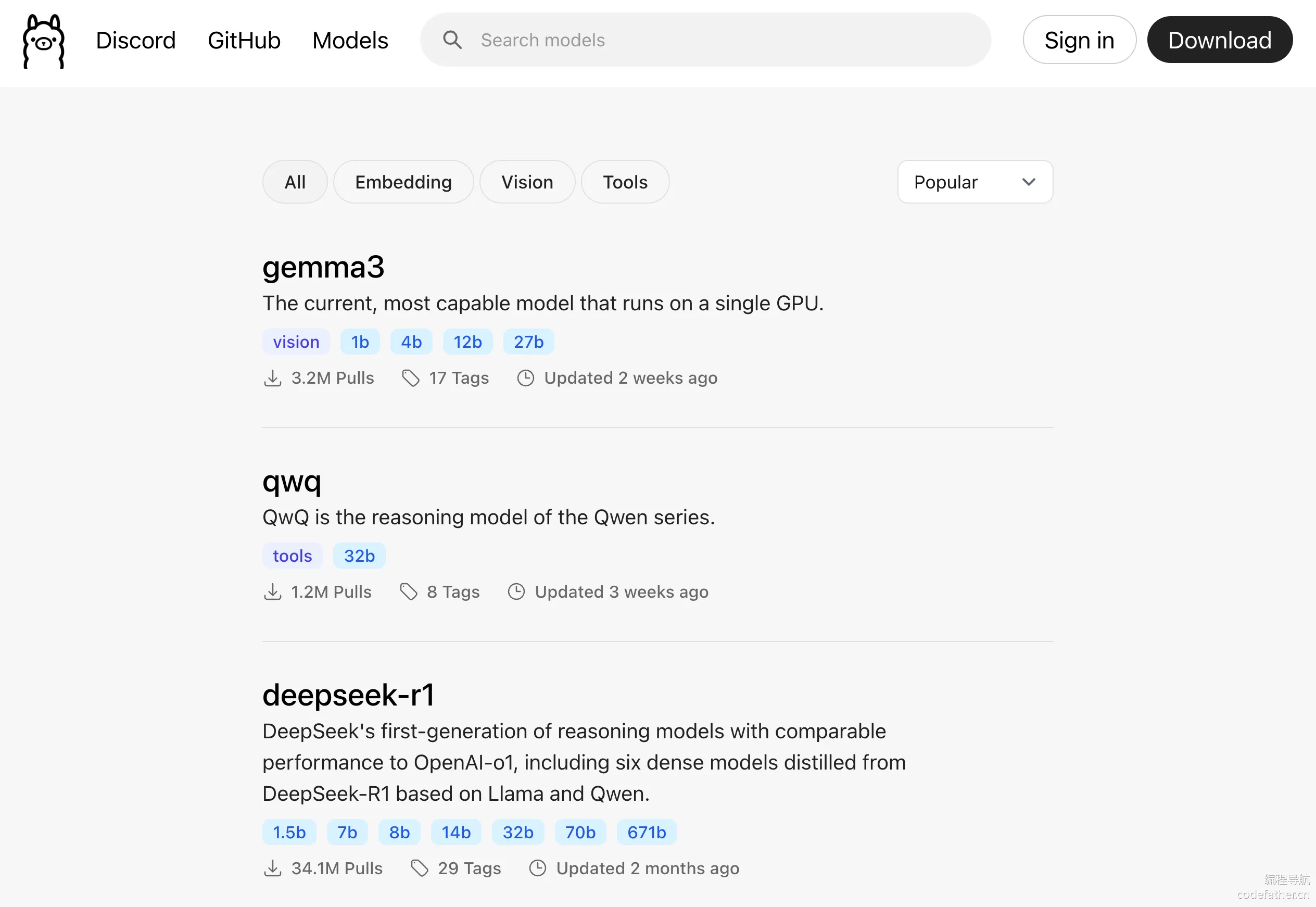Click 'Updated 2 weeks ago' text
Screen dimensions: 1316x907
[x=631, y=378]
